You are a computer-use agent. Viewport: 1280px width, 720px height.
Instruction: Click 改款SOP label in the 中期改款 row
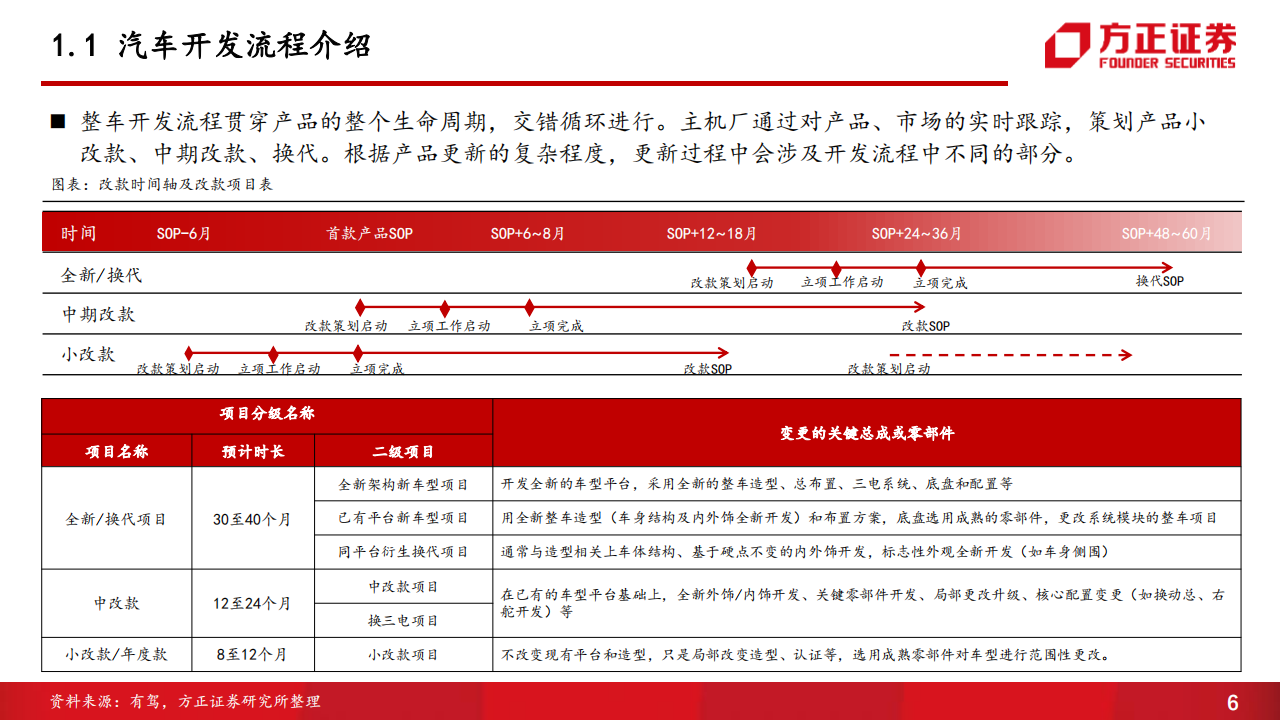pyautogui.click(x=925, y=326)
